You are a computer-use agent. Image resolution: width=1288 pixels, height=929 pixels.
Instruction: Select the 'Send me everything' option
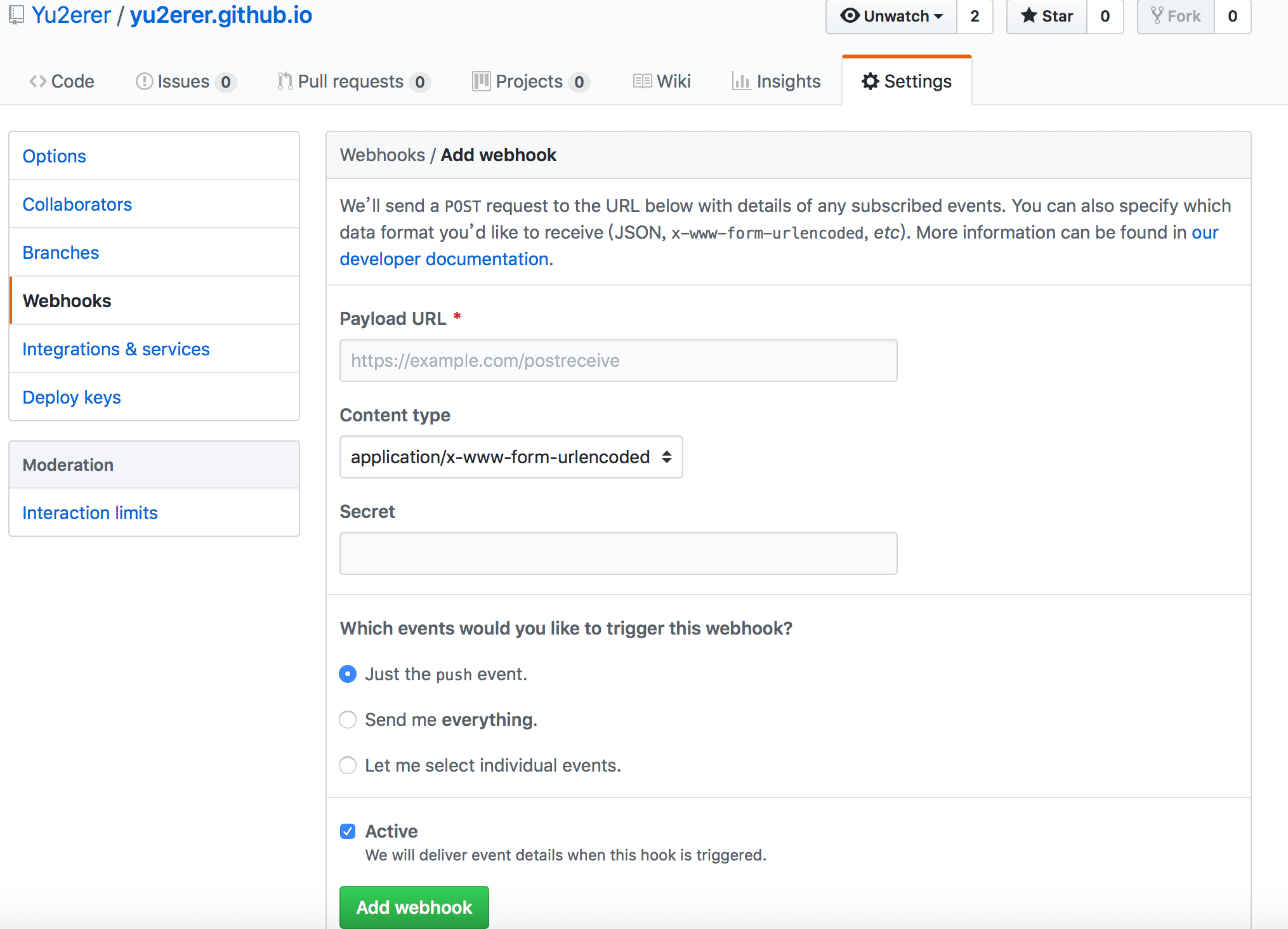click(x=348, y=720)
